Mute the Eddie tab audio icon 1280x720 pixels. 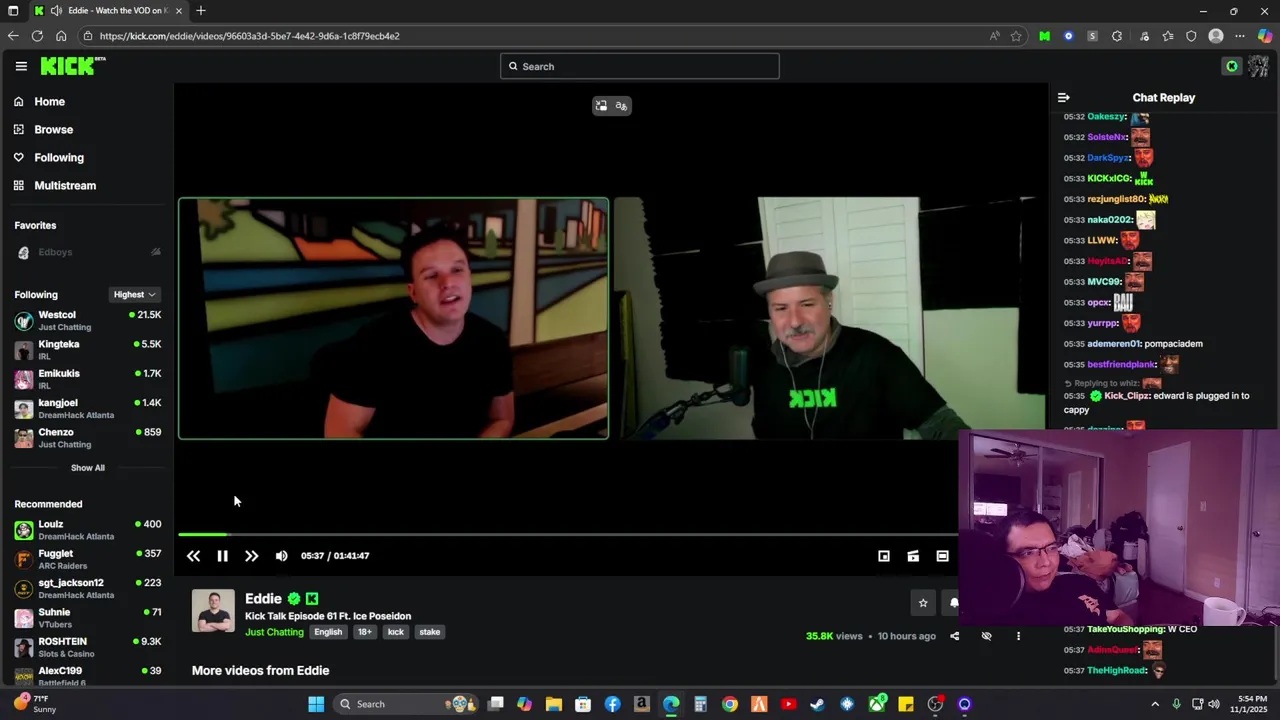(x=56, y=11)
